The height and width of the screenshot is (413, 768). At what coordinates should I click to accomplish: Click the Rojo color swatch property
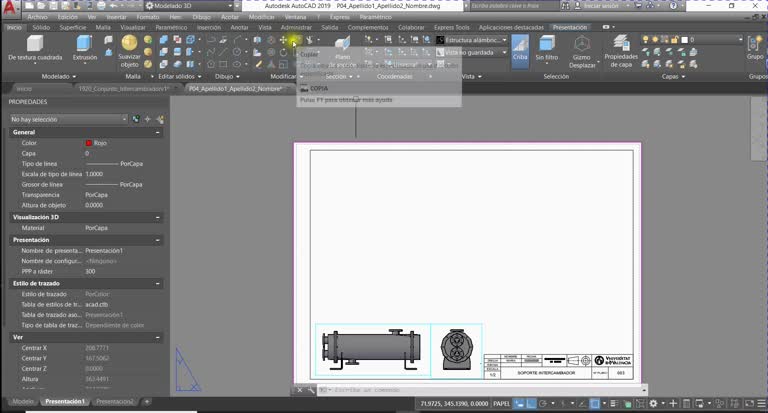coord(89,143)
